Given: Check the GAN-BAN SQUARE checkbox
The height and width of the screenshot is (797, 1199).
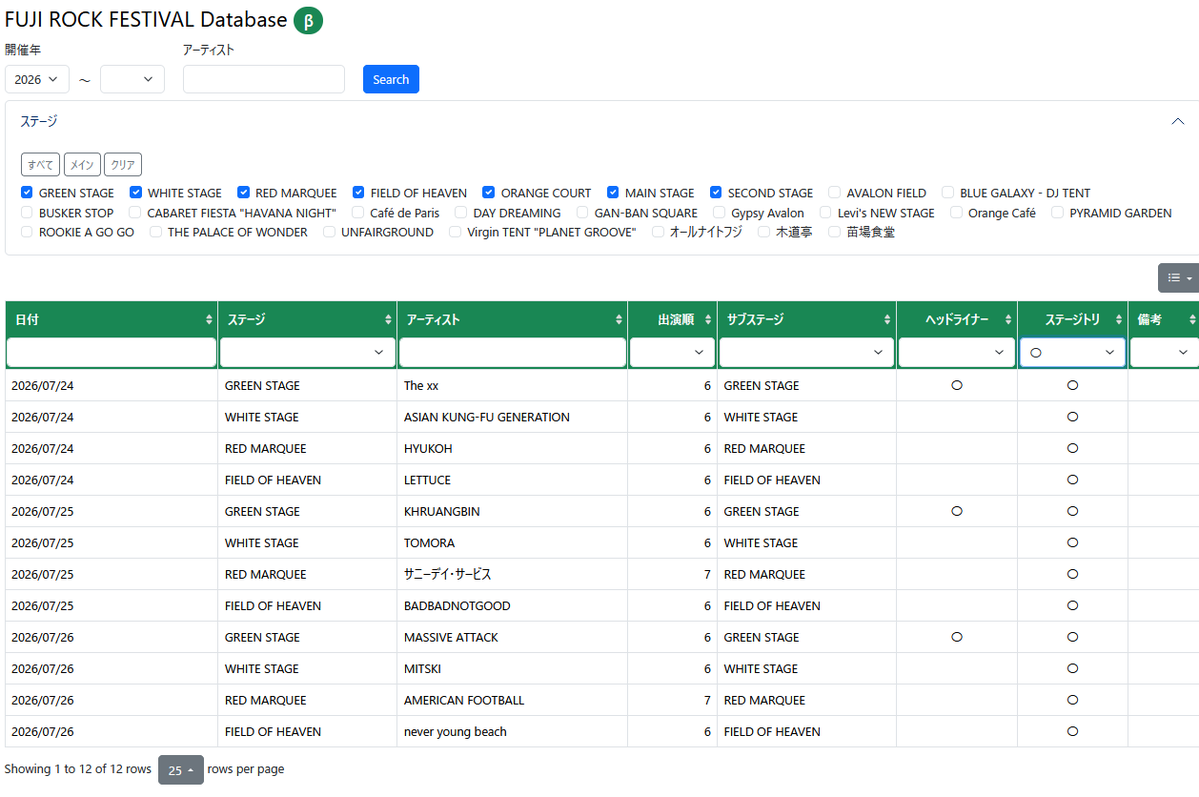Looking at the screenshot, I should pos(582,212).
